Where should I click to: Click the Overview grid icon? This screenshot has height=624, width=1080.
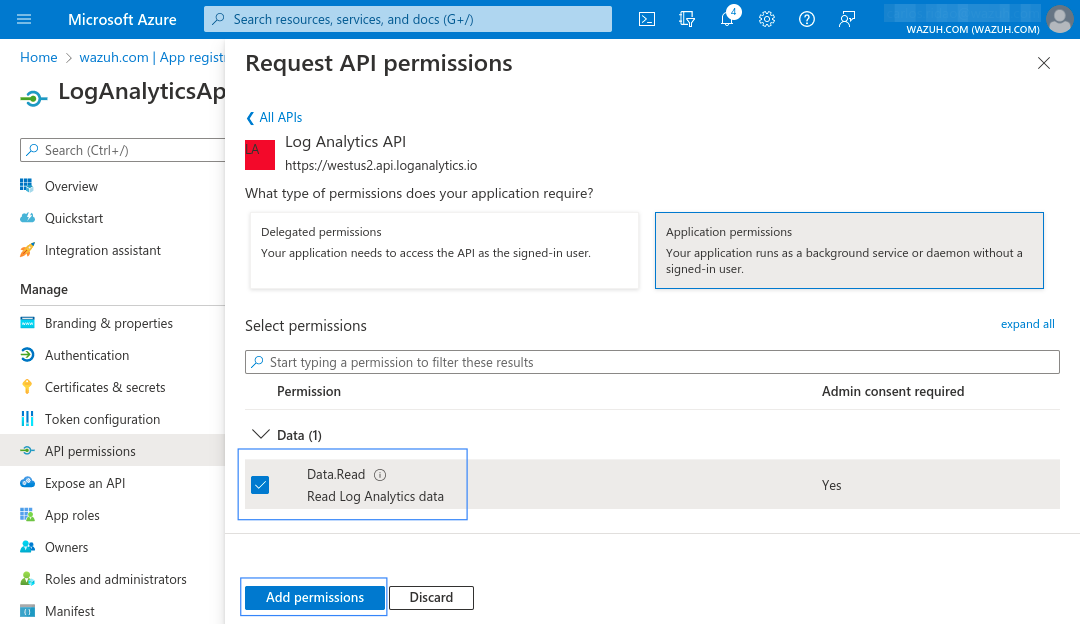pos(27,186)
